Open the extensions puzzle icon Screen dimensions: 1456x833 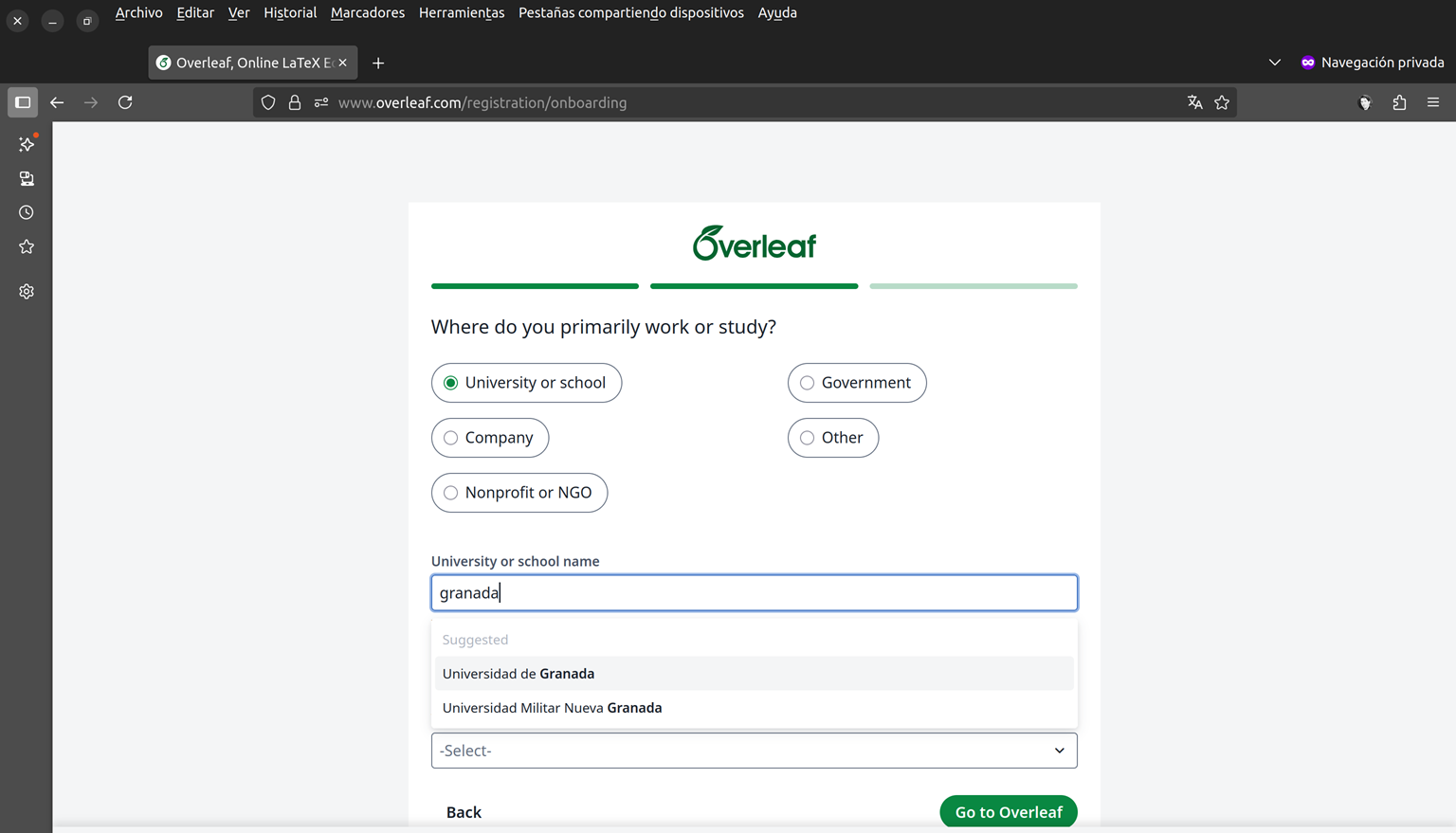(x=1399, y=102)
